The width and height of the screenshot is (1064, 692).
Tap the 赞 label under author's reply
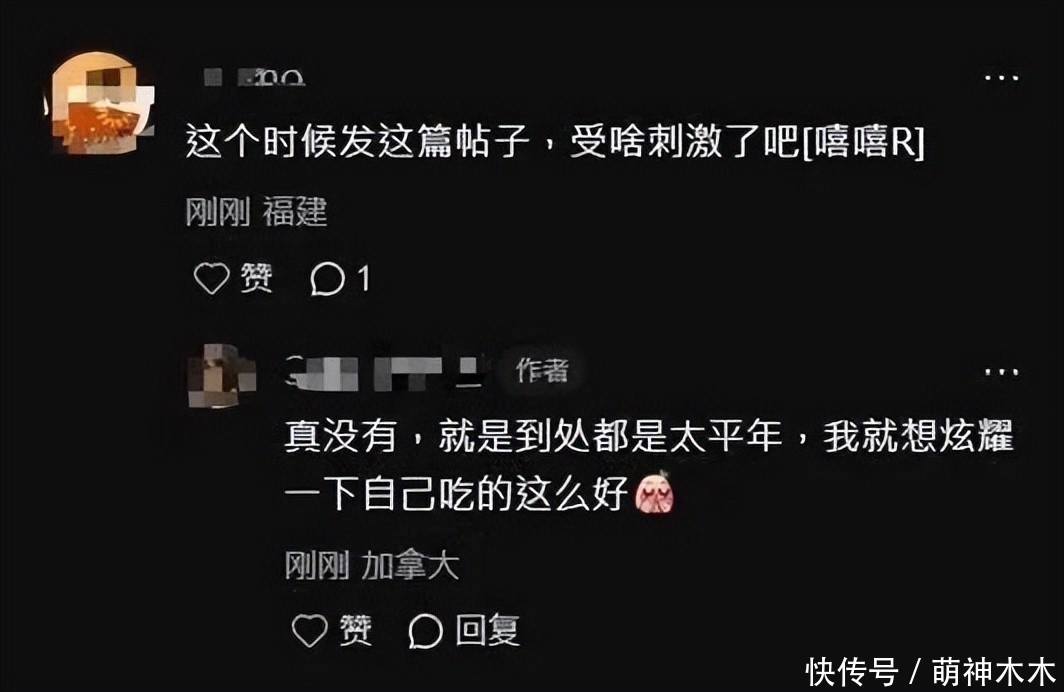point(355,630)
